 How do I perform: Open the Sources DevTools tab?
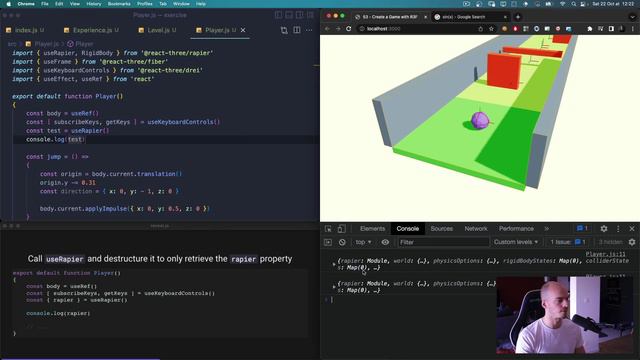click(442, 229)
